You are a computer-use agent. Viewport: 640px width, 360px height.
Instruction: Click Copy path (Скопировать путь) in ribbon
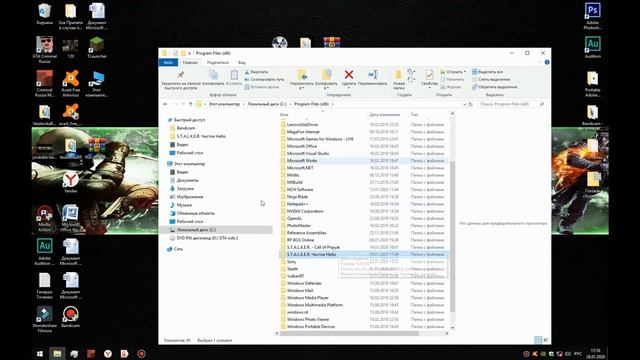pyautogui.click(x=264, y=79)
